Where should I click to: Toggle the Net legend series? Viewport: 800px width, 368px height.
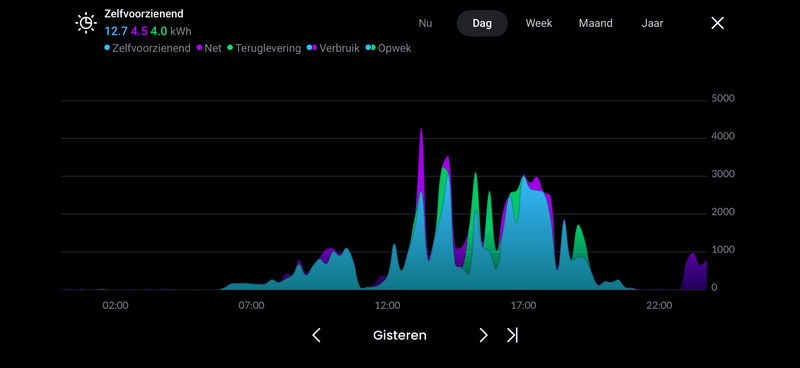[209, 48]
